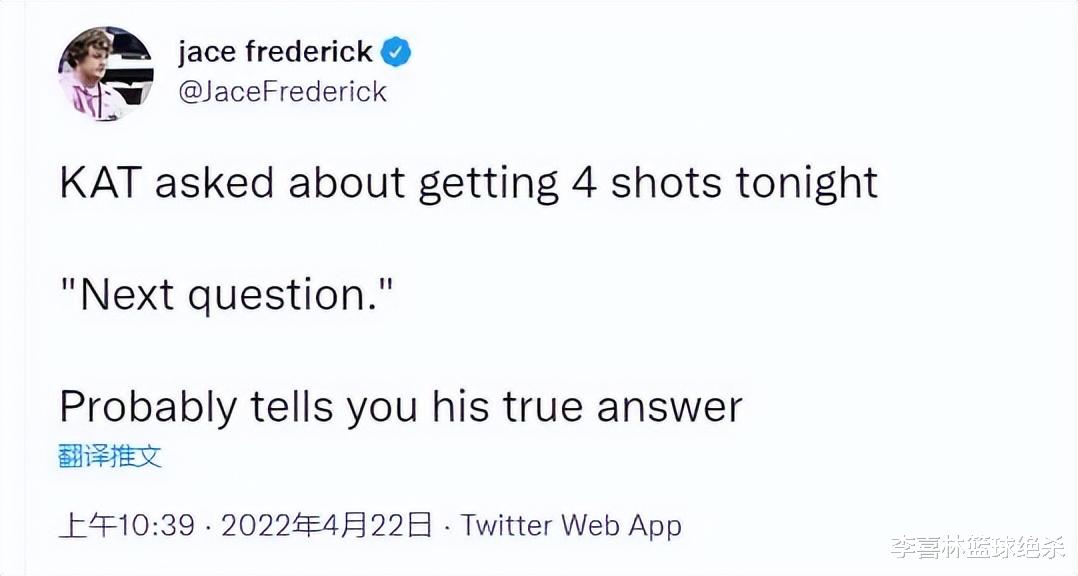The width and height of the screenshot is (1078, 576).
Task: Click the "Probably tells you his true answer" line
Action: 401,407
